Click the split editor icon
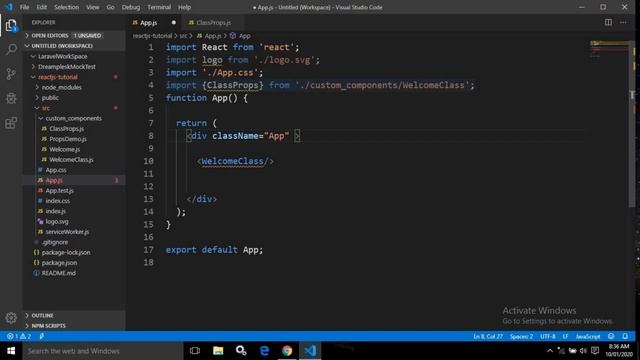 (608, 22)
